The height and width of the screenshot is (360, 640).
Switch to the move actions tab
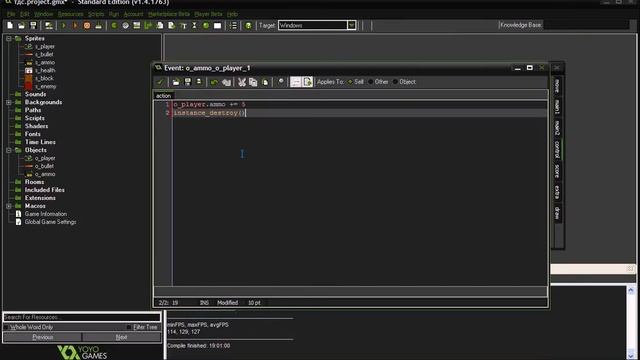557,86
